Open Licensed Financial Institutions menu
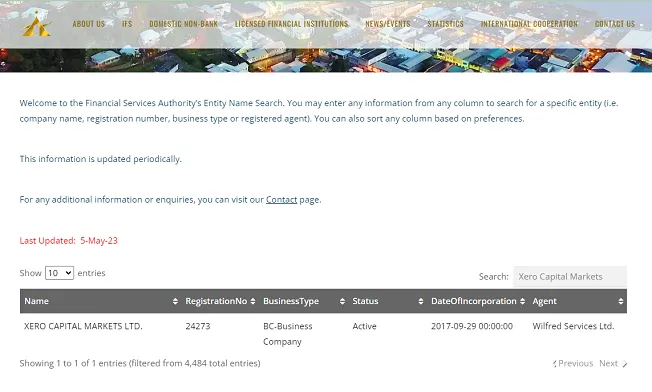652x392 pixels. (291, 24)
